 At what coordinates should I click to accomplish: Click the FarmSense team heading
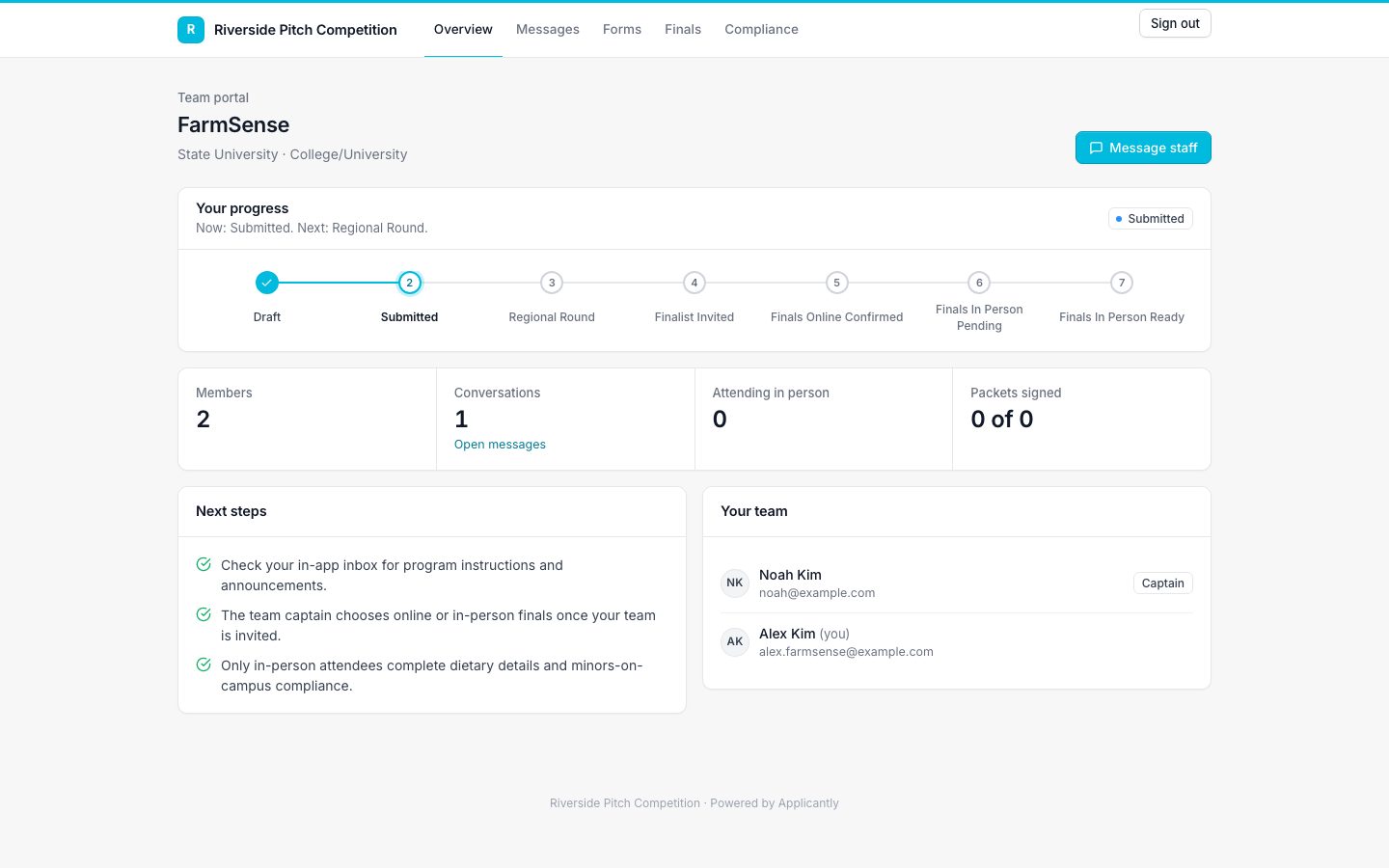coord(233,124)
